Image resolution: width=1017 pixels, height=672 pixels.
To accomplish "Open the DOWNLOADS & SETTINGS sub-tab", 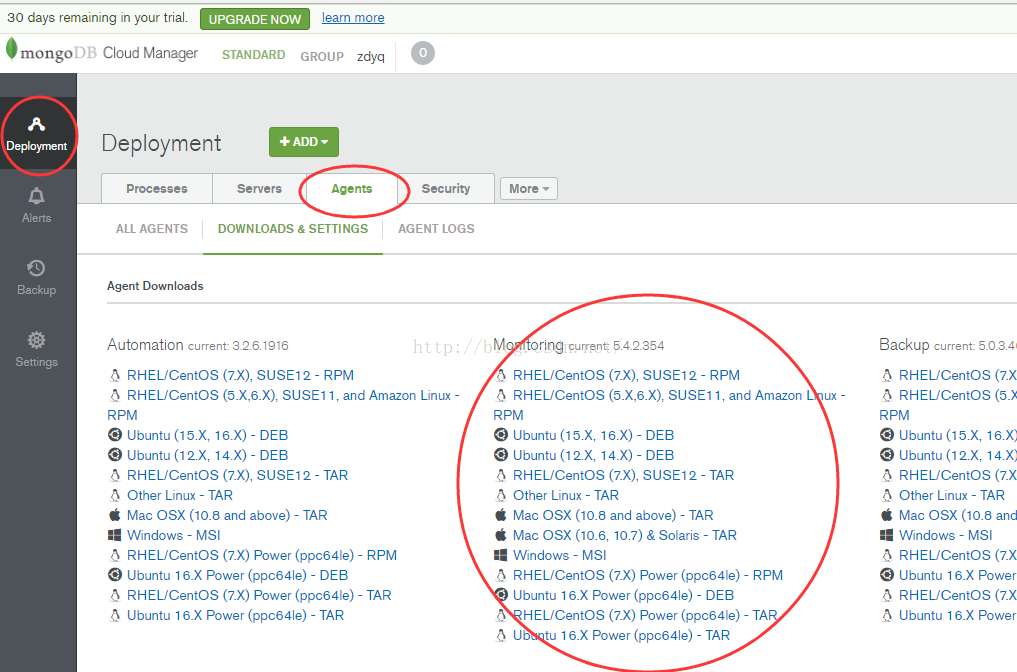I will (x=293, y=229).
